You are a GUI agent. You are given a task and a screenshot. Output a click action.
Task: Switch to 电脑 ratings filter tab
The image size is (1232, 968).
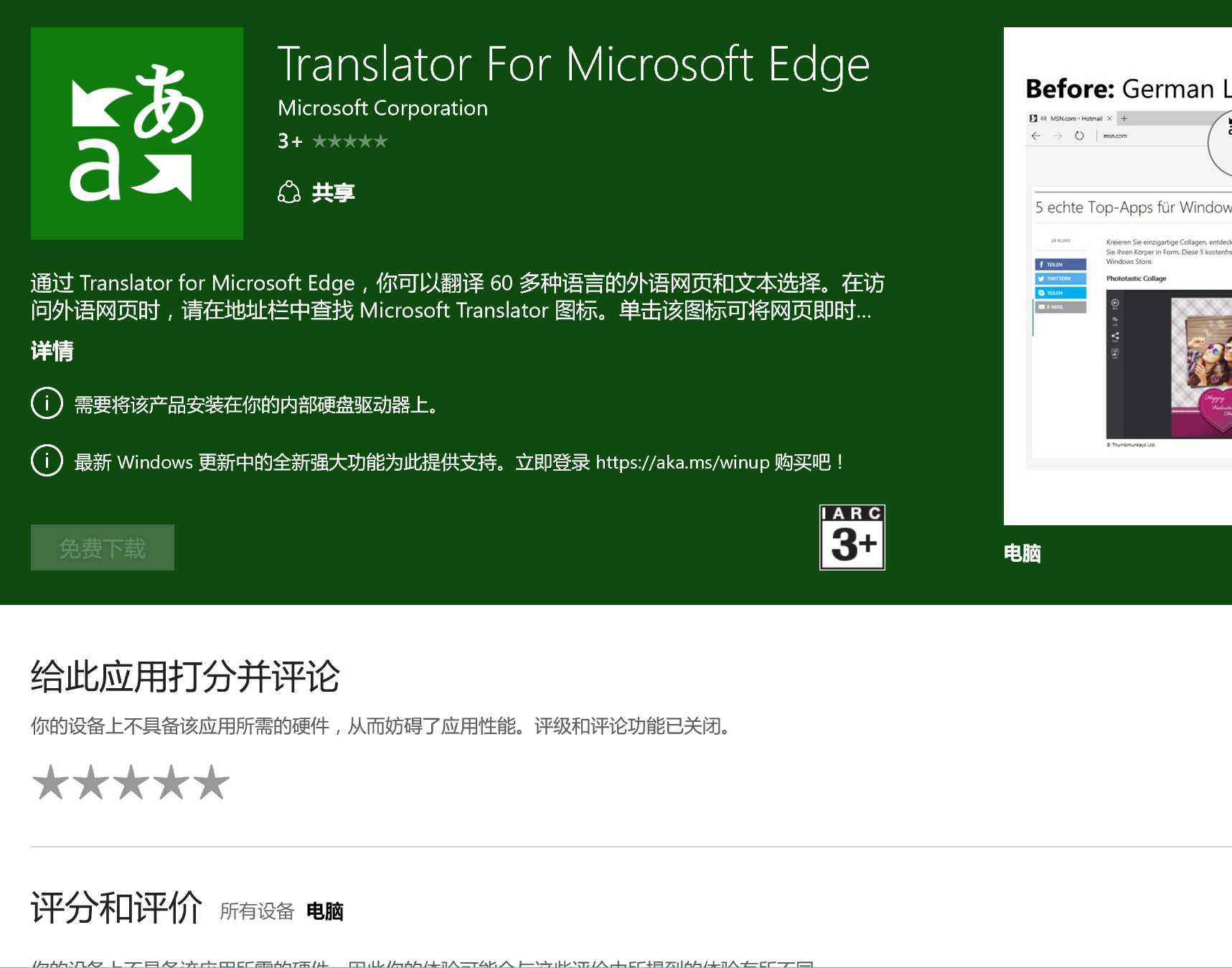click(325, 911)
